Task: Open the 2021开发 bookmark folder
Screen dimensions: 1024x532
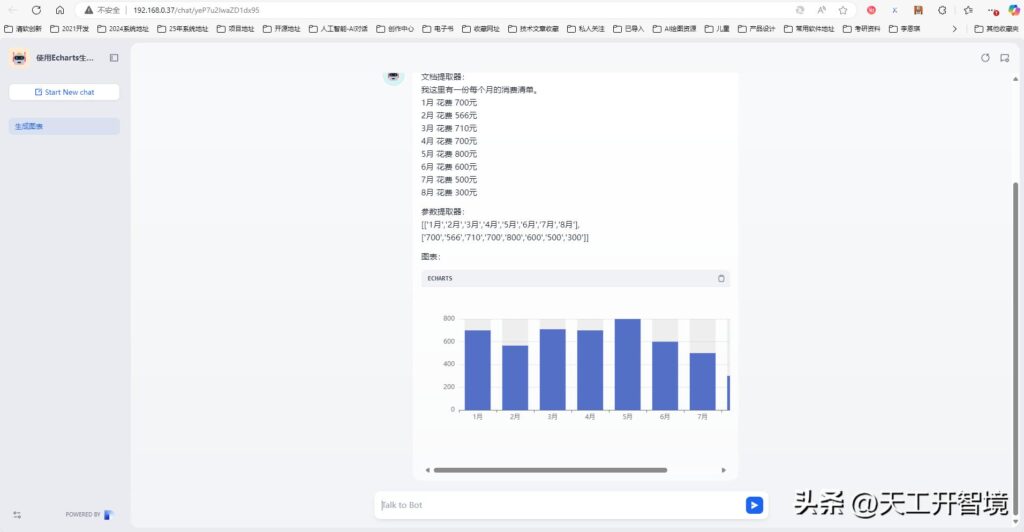Action: (69, 29)
